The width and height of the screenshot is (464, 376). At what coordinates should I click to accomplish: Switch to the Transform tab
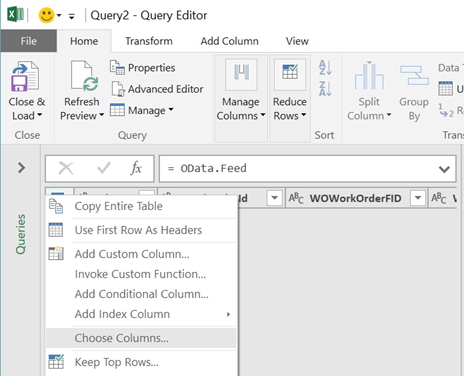(x=149, y=41)
